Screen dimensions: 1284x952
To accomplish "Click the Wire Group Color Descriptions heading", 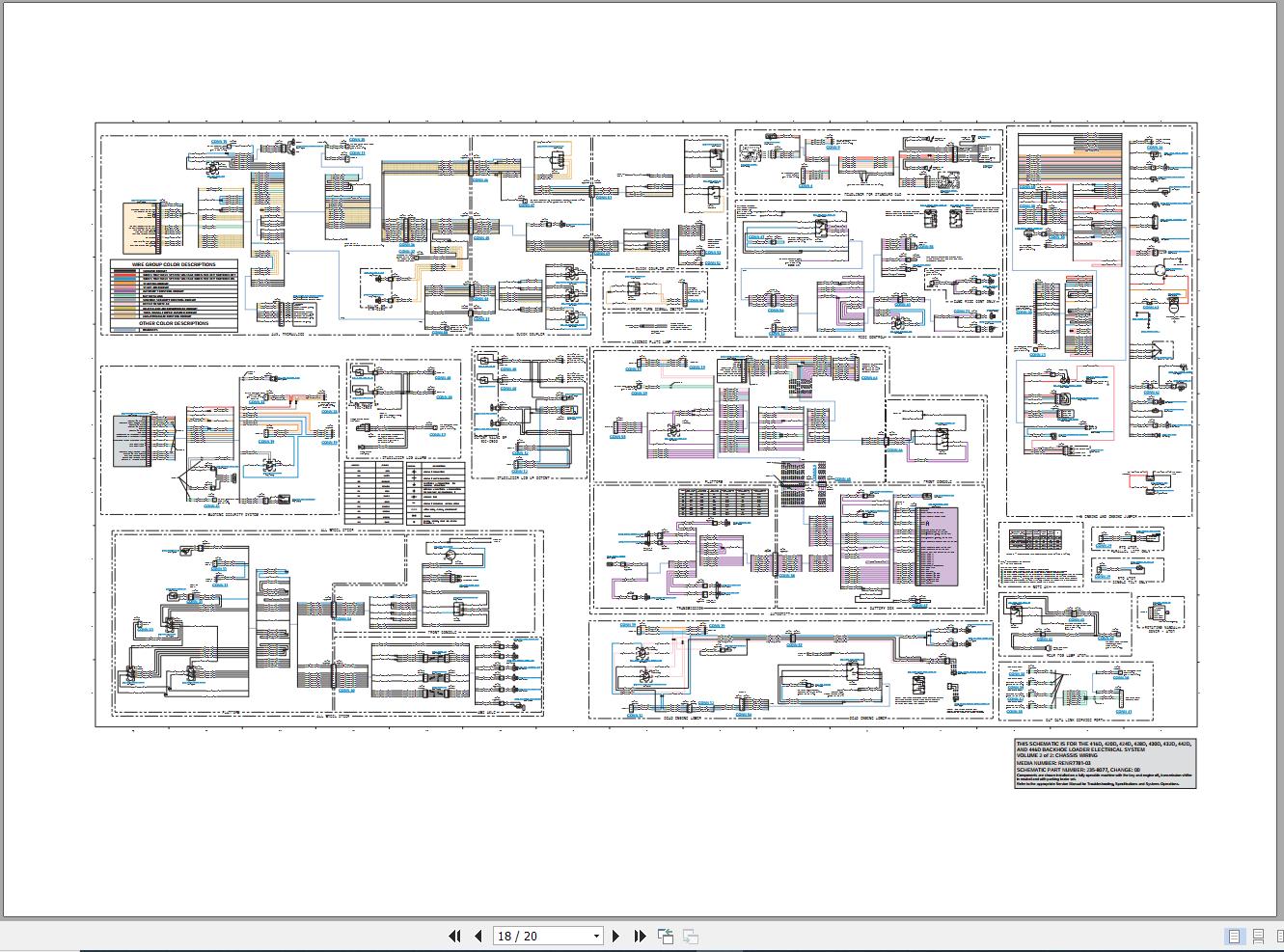I will 174,263.
